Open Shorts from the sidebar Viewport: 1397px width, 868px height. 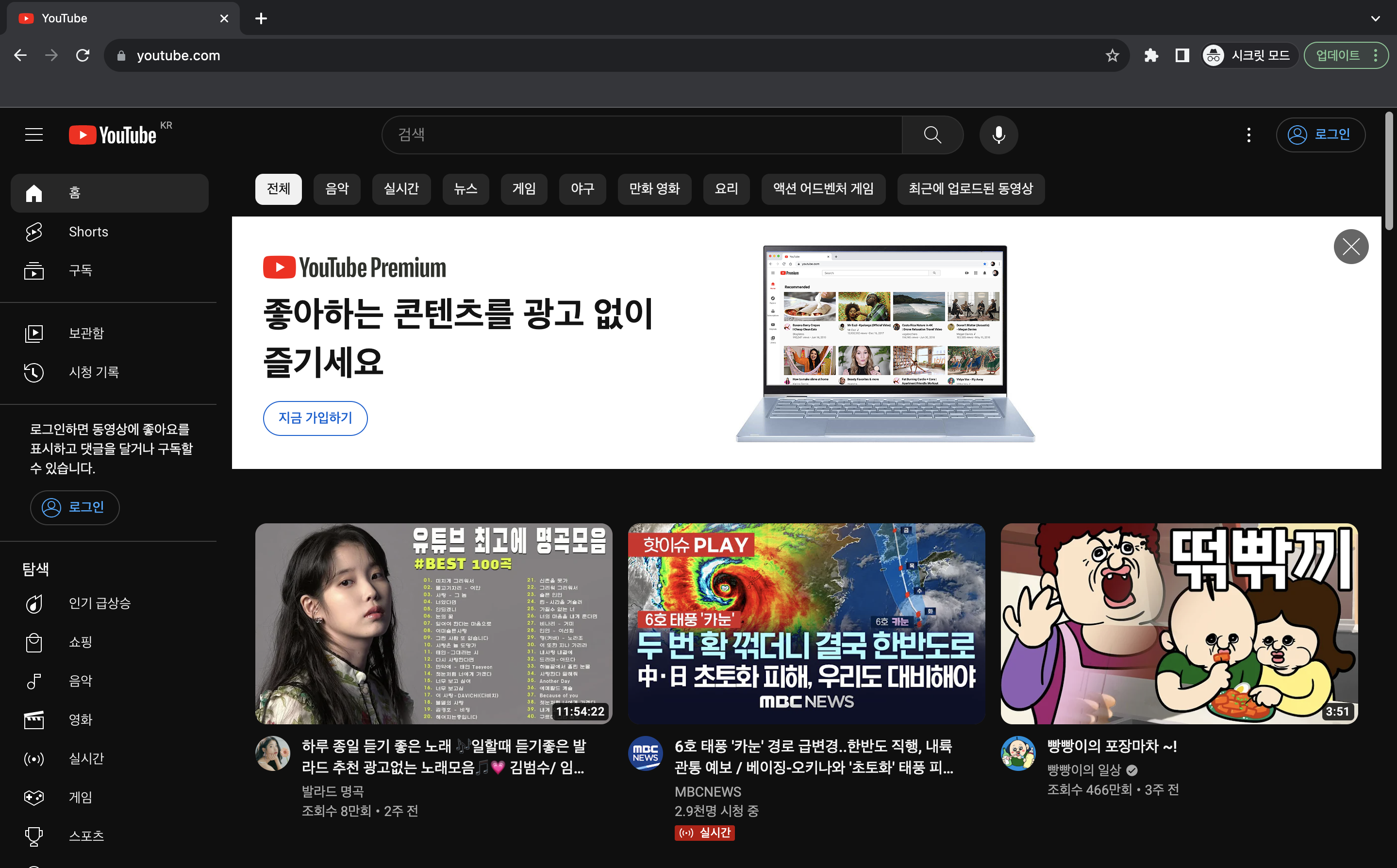click(88, 232)
